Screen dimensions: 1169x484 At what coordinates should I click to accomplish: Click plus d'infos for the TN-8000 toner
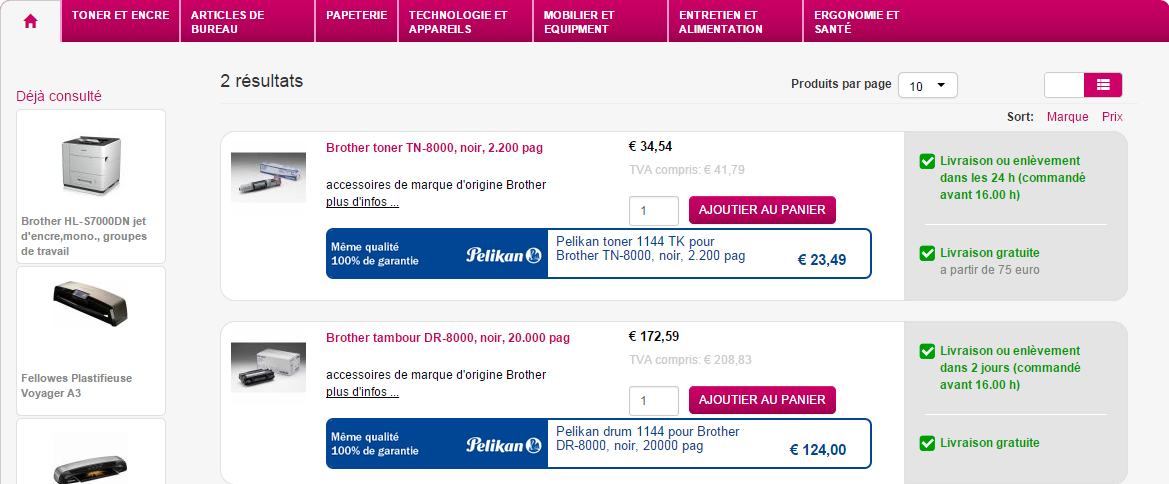coord(362,202)
